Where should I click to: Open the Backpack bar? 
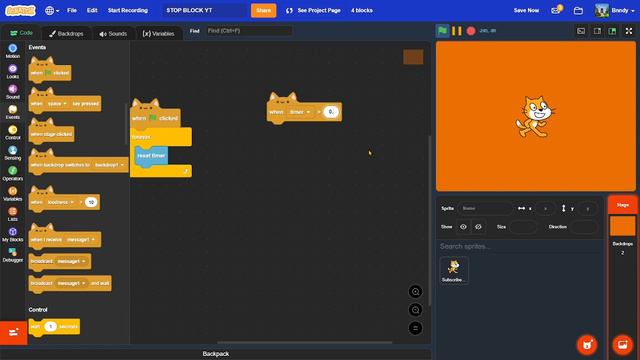click(216, 354)
